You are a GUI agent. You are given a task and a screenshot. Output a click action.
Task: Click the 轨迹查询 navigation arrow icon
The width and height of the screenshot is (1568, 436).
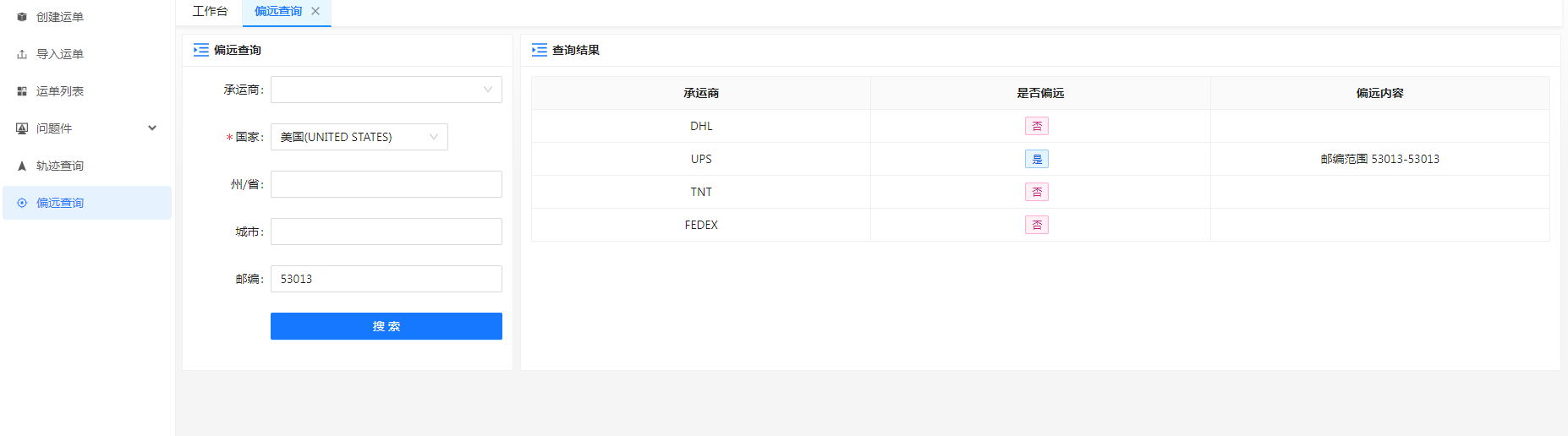(x=22, y=166)
